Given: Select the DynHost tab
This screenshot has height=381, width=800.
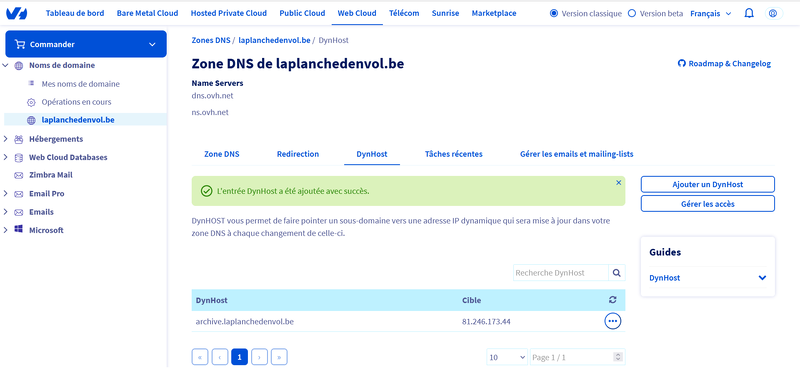Looking at the screenshot, I should pos(372,154).
